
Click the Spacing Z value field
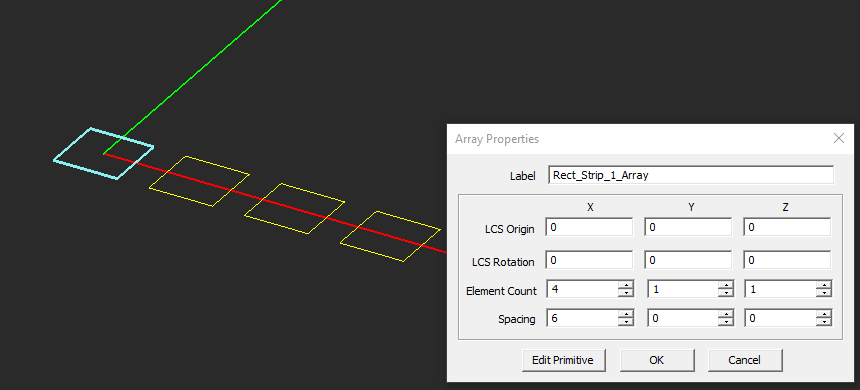780,318
